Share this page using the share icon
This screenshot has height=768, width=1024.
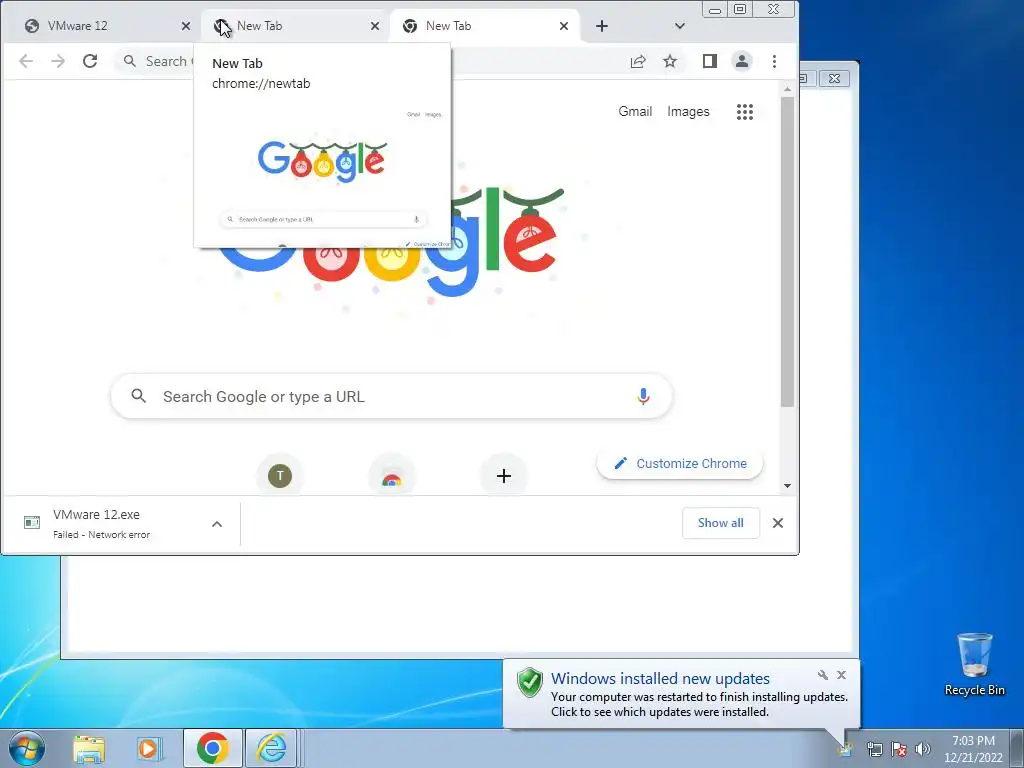click(638, 61)
